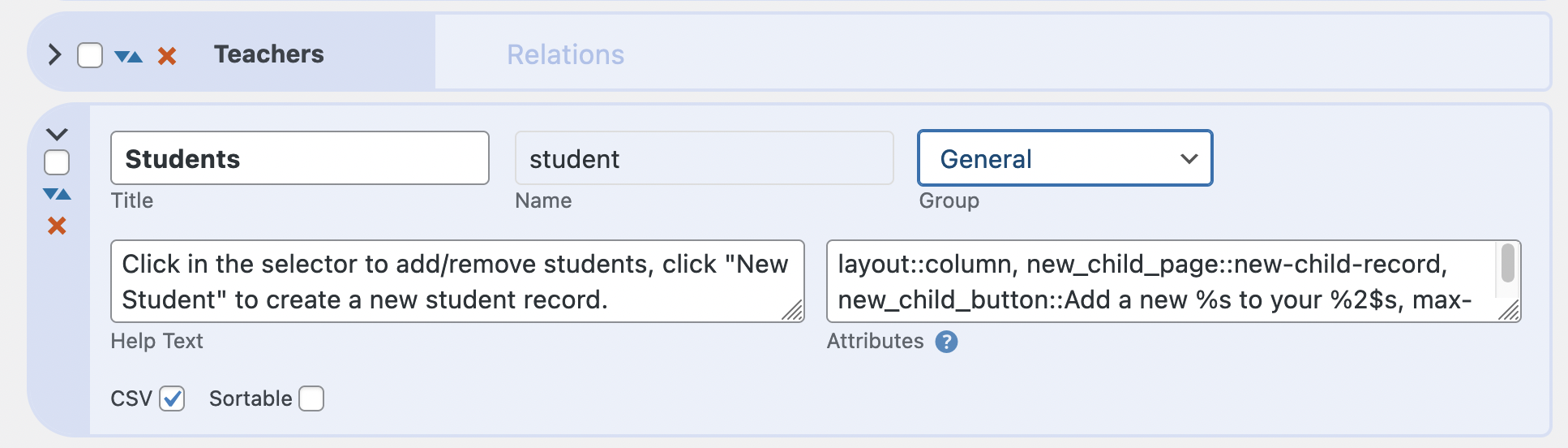
Task: Click into the Students Title field
Action: [300, 158]
